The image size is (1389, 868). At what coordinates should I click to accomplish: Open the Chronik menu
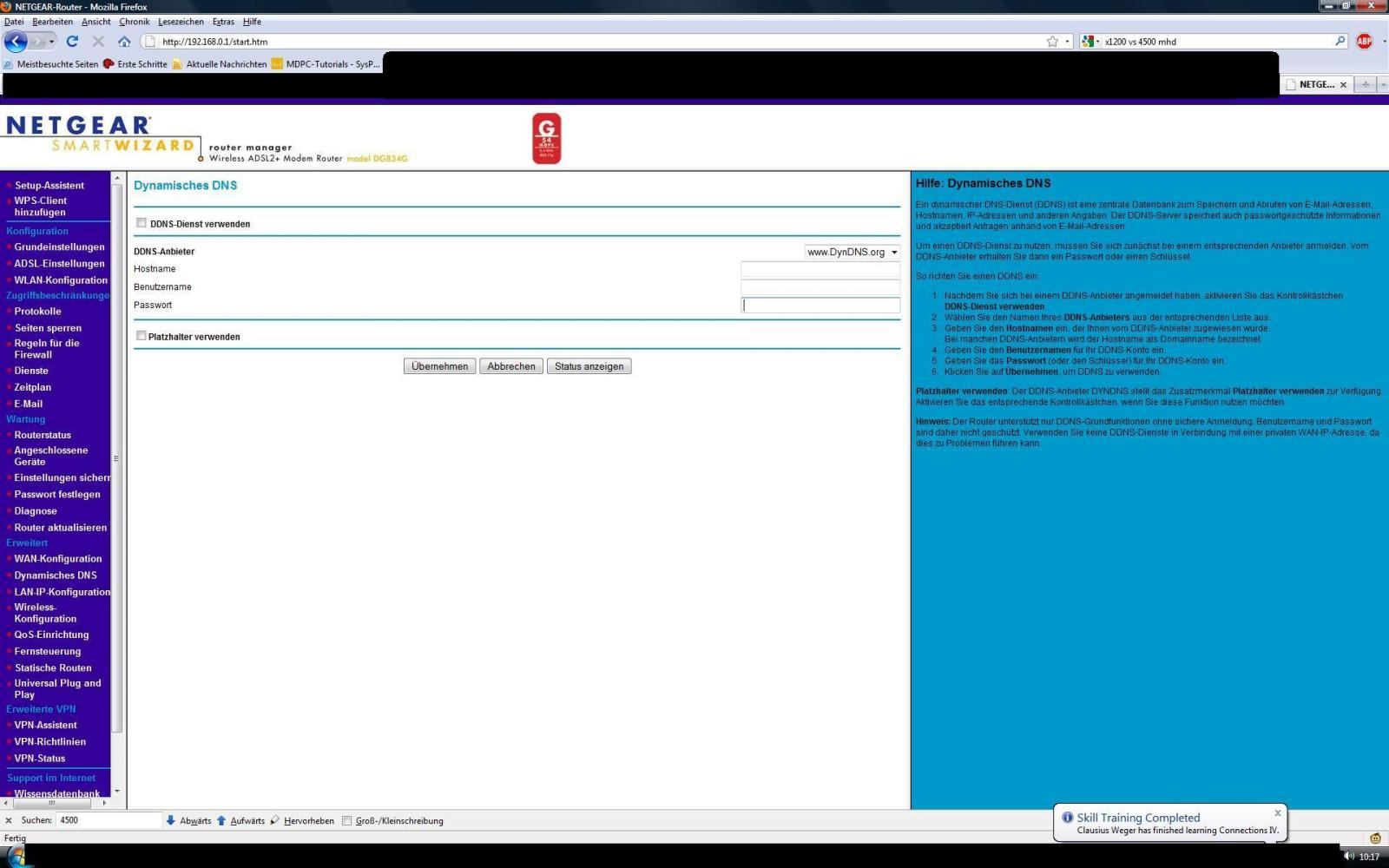coord(135,22)
